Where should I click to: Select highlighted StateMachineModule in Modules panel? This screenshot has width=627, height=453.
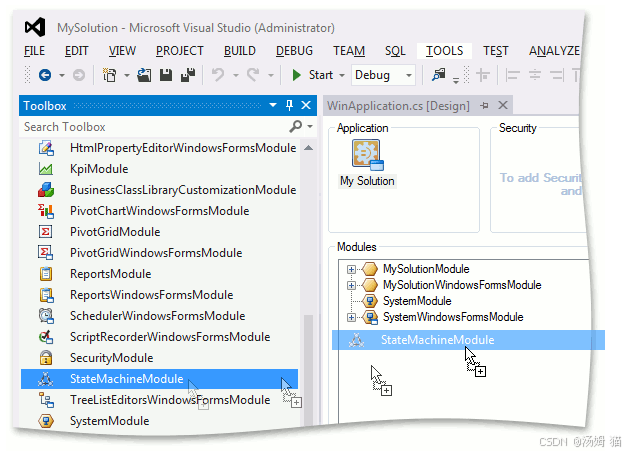coord(468,340)
